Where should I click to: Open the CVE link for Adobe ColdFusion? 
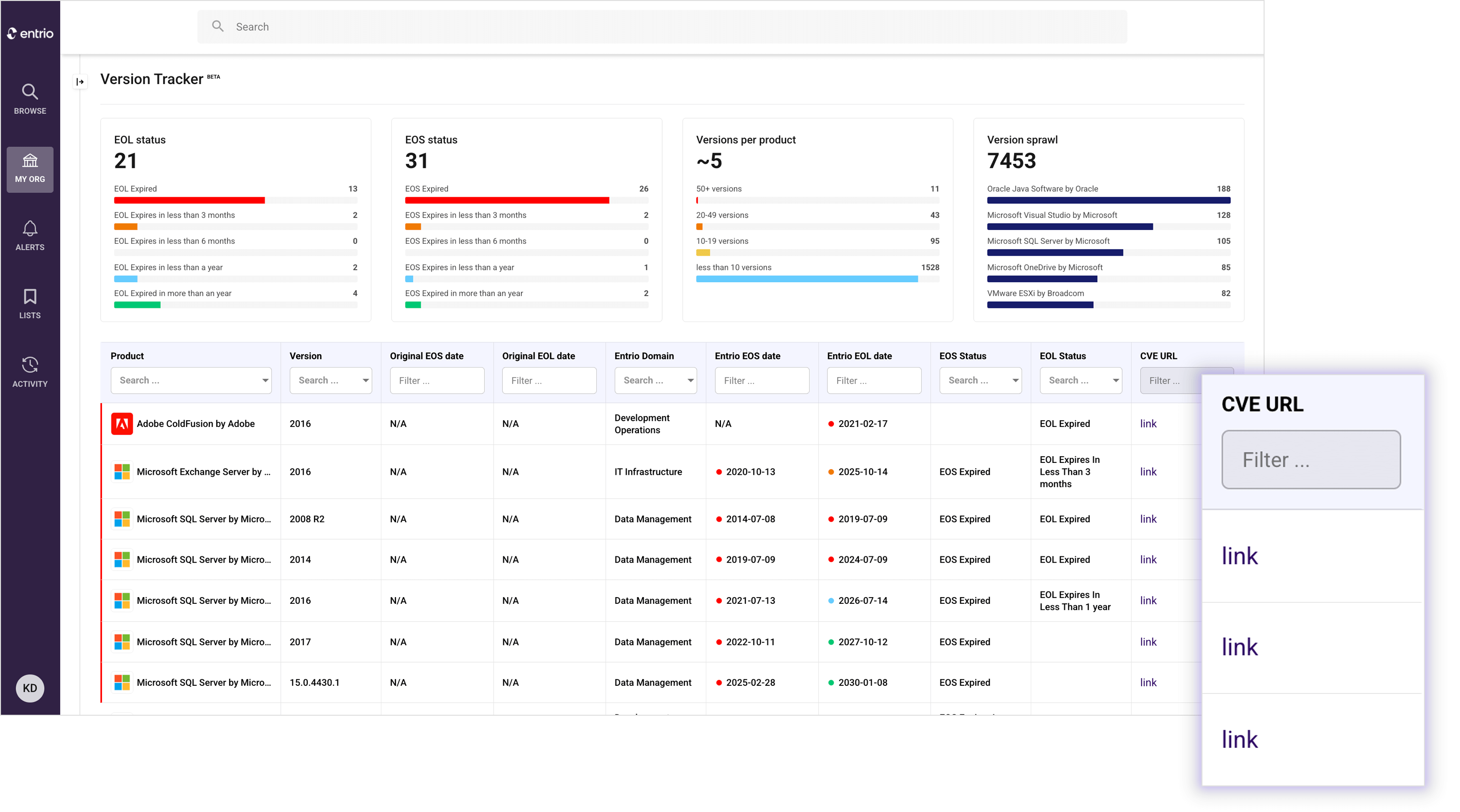point(1148,423)
